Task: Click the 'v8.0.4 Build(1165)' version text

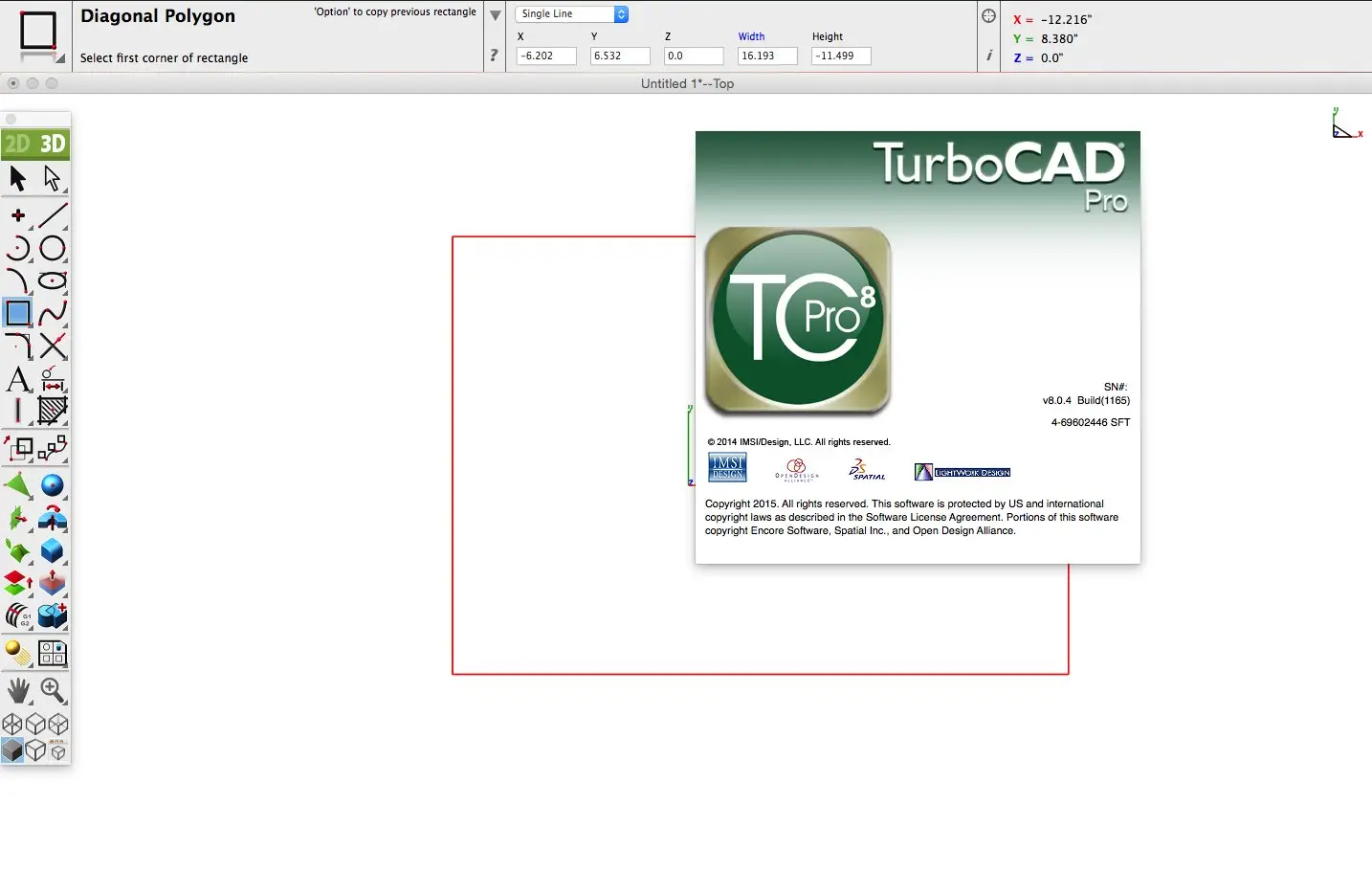Action: [1086, 401]
